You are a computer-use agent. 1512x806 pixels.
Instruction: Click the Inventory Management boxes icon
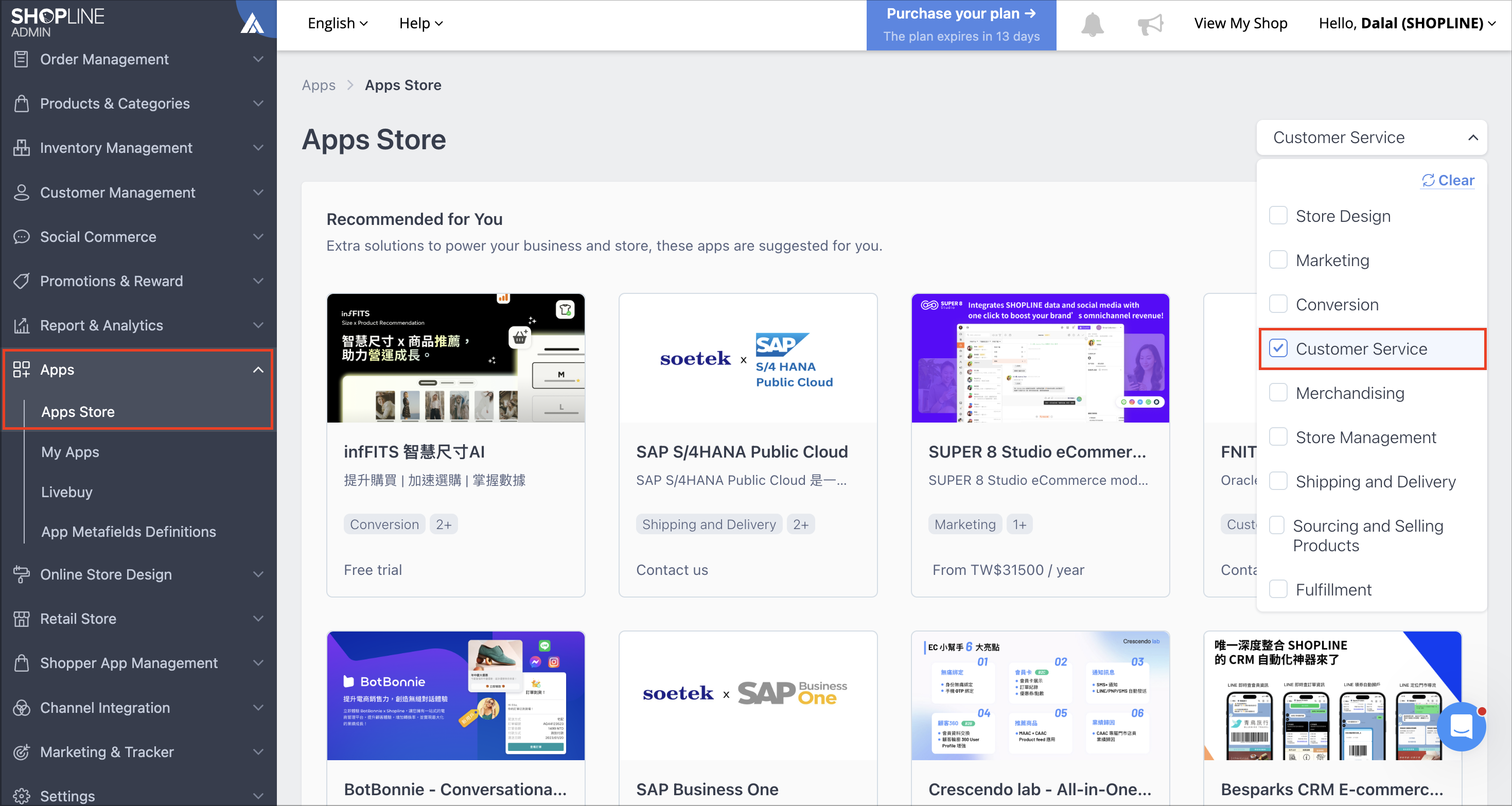[x=21, y=148]
